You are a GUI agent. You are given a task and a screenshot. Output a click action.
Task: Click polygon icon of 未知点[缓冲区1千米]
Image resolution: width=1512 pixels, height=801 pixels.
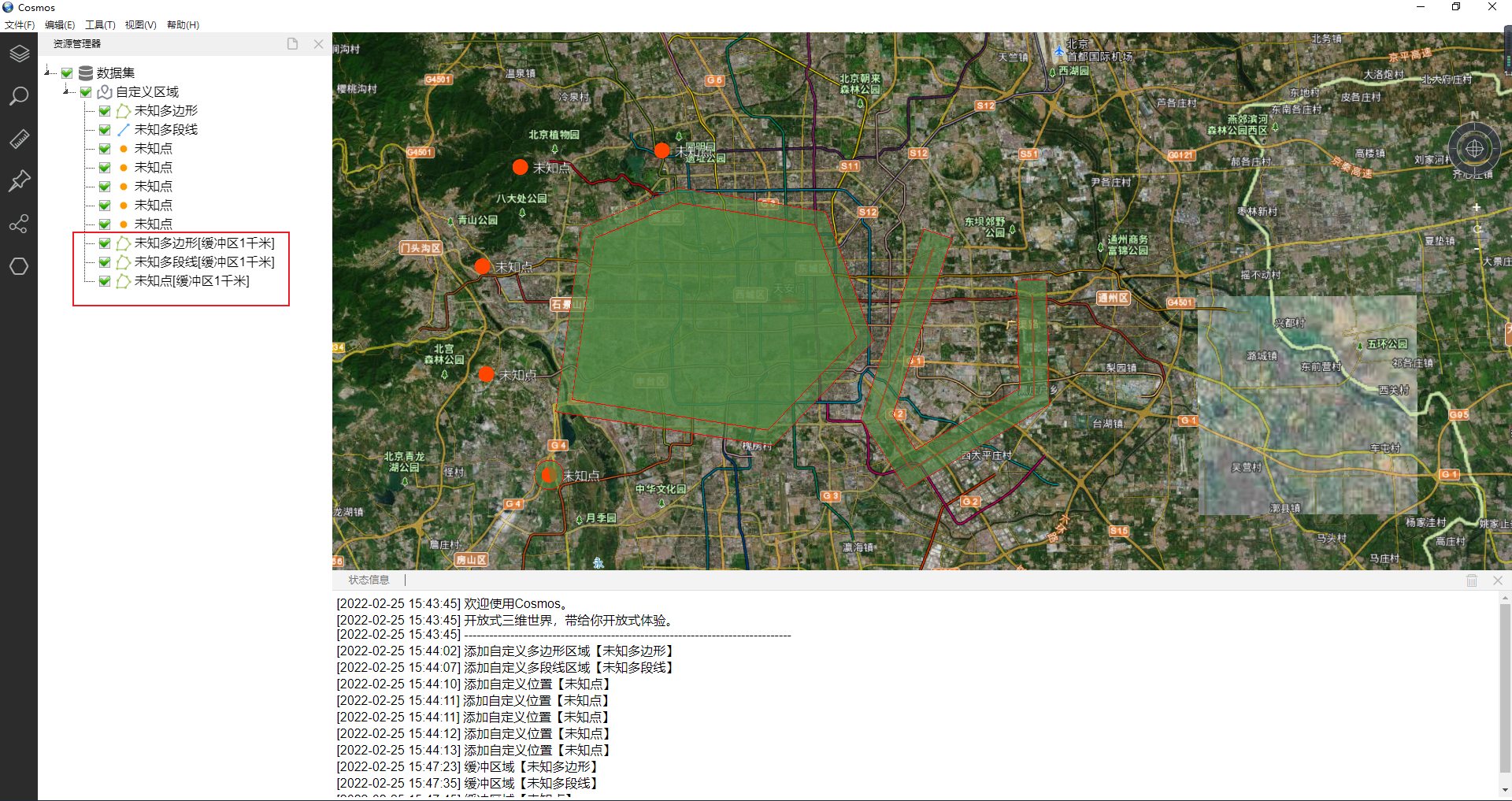pos(124,281)
